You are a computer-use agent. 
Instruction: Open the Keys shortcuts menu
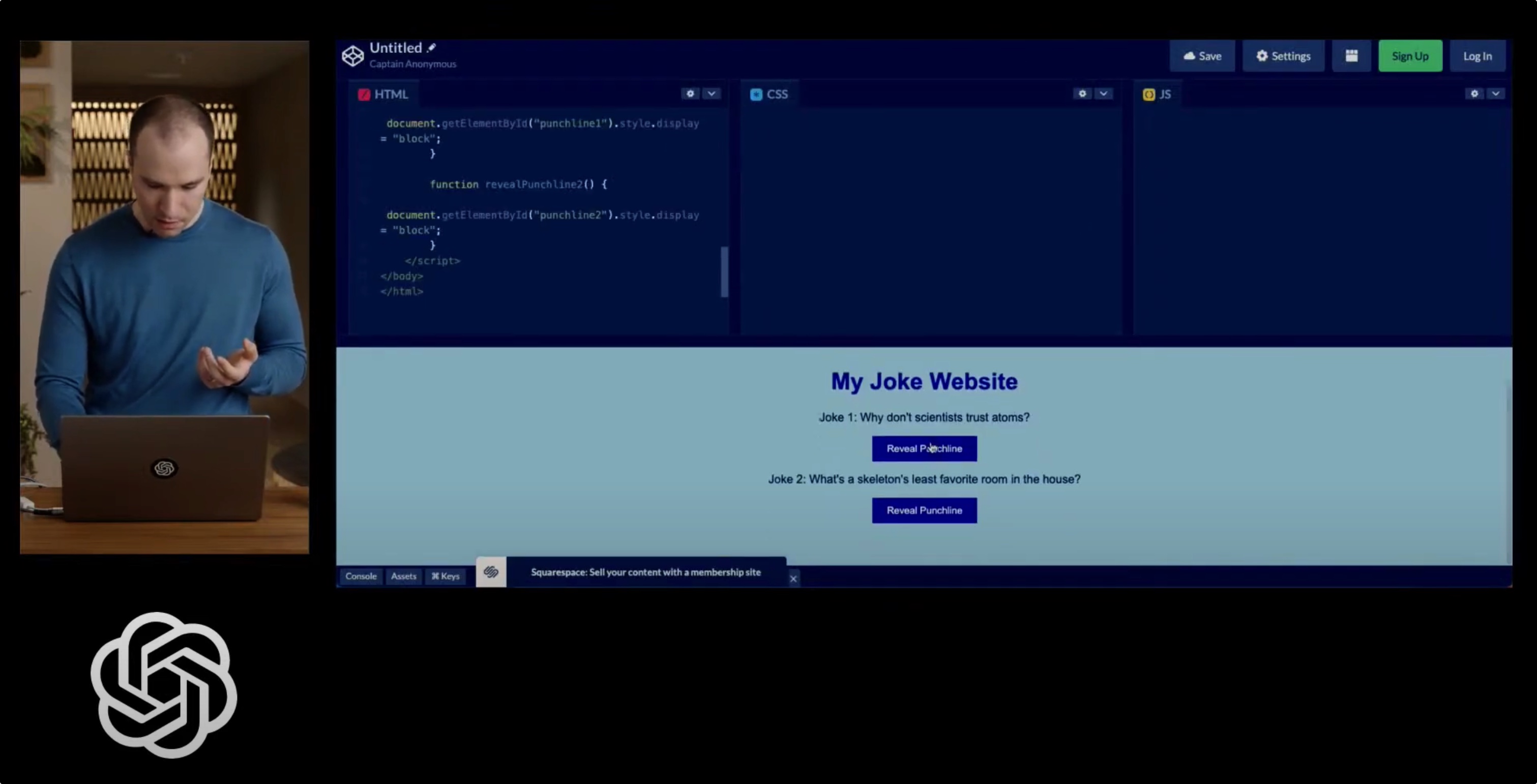445,577
